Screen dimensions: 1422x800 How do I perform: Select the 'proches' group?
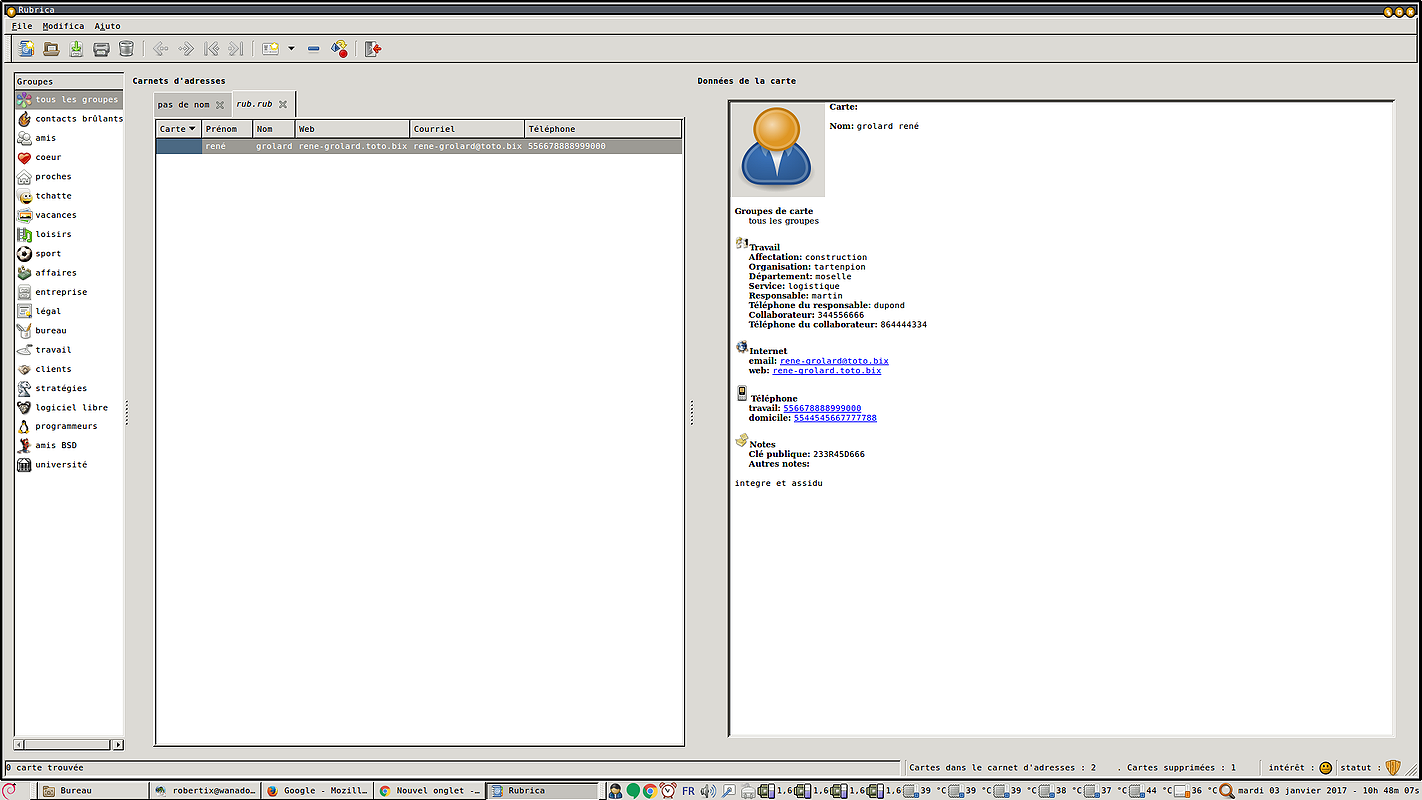[68, 177]
